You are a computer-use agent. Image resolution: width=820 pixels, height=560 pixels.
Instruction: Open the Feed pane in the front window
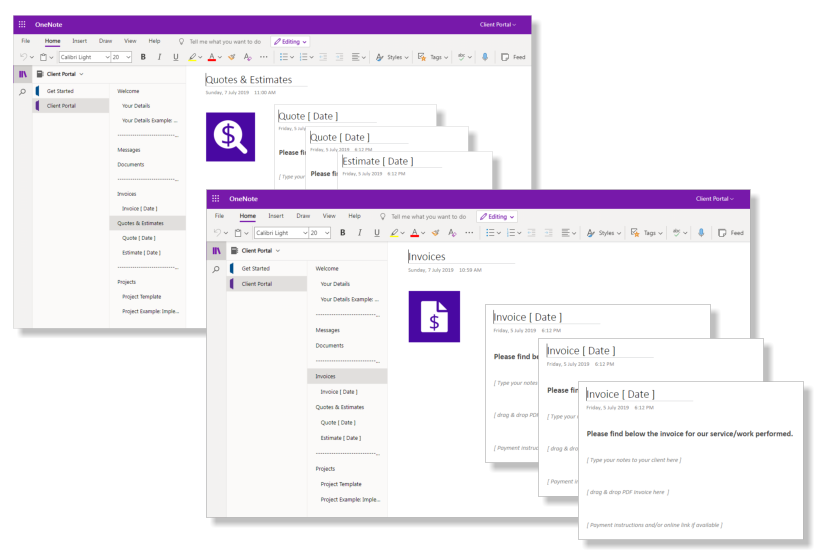731,233
